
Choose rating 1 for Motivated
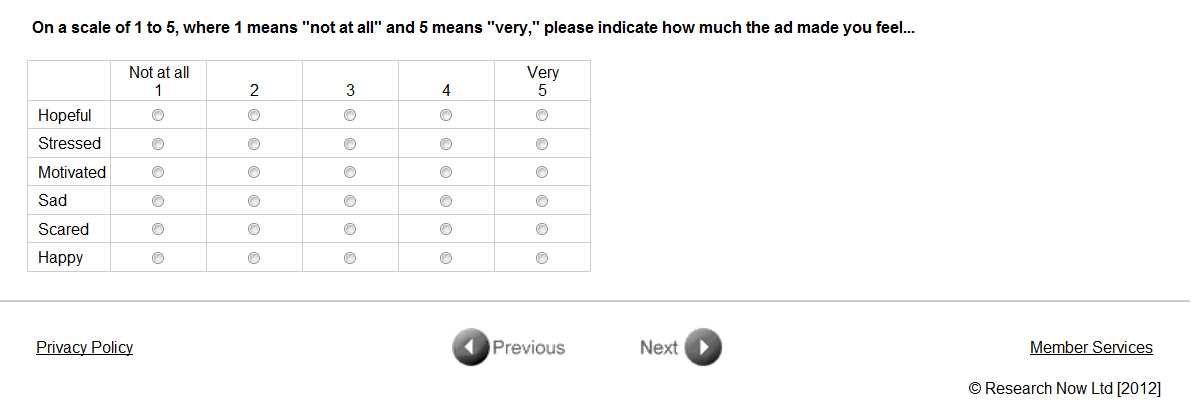(158, 173)
